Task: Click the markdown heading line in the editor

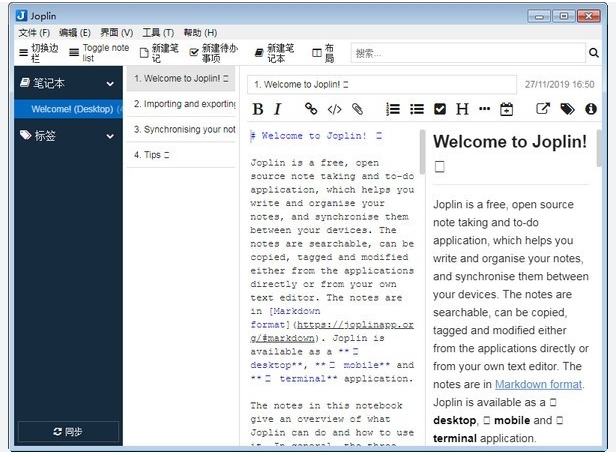Action: pyautogui.click(x=316, y=136)
